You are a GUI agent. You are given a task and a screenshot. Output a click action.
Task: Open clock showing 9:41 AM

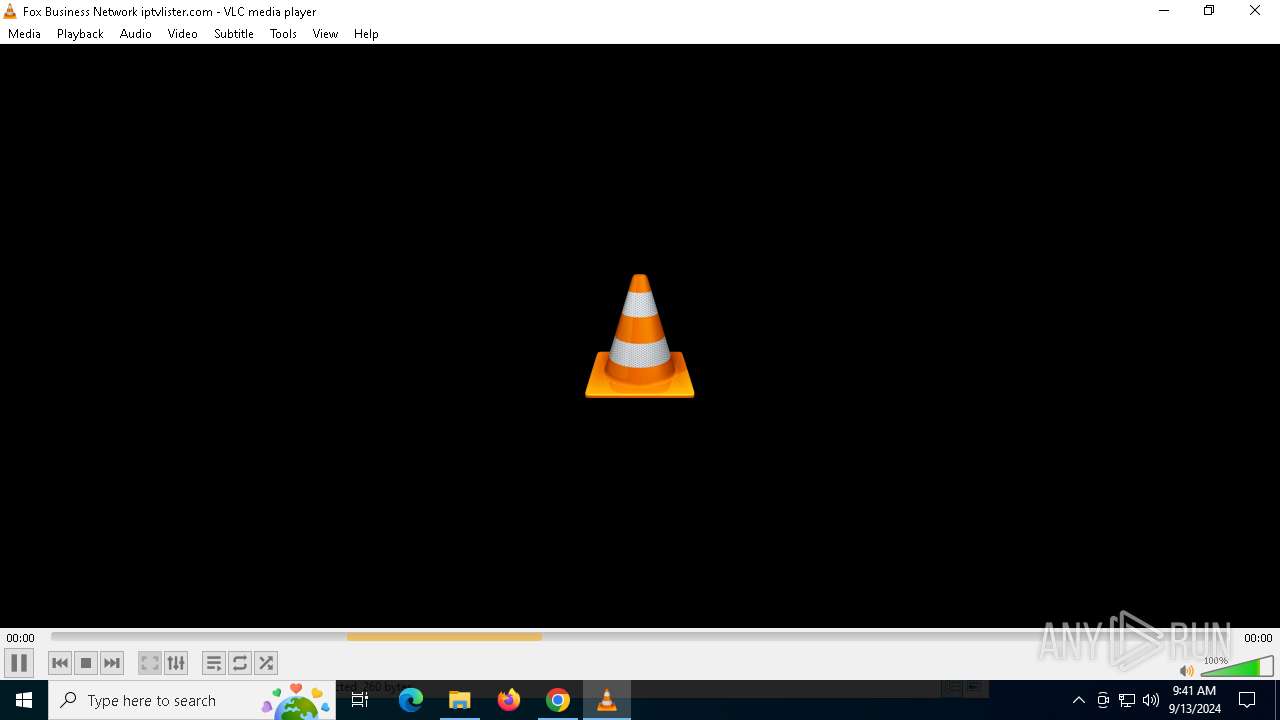tap(1194, 700)
